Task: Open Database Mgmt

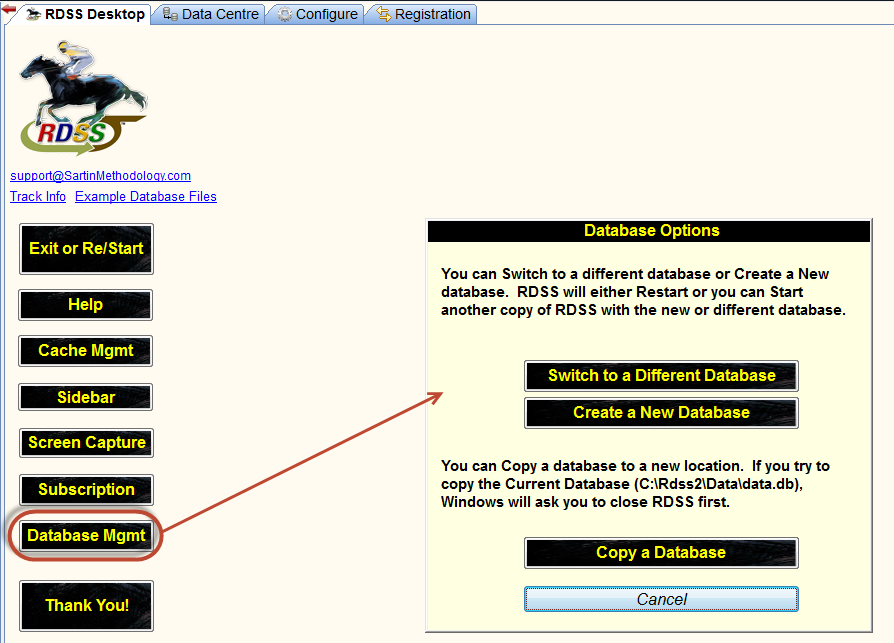Action: tap(86, 536)
